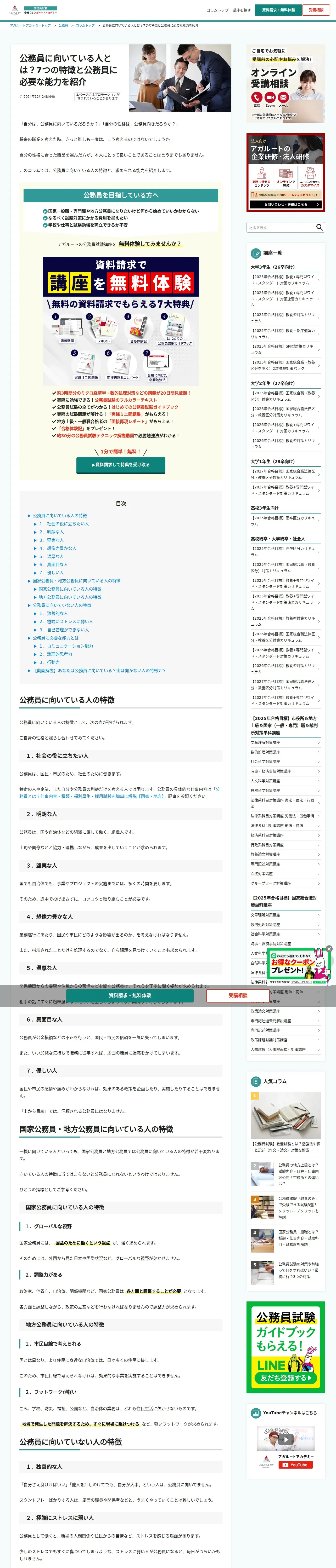Click the 資料請求・無料体験 header button
This screenshot has height=1568, width=336.
[x=279, y=10]
